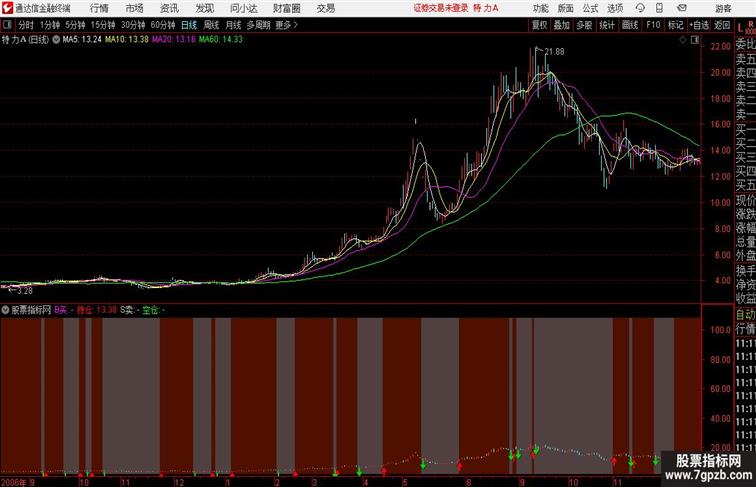
Task: Open the 交易 menu
Action: pyautogui.click(x=326, y=8)
